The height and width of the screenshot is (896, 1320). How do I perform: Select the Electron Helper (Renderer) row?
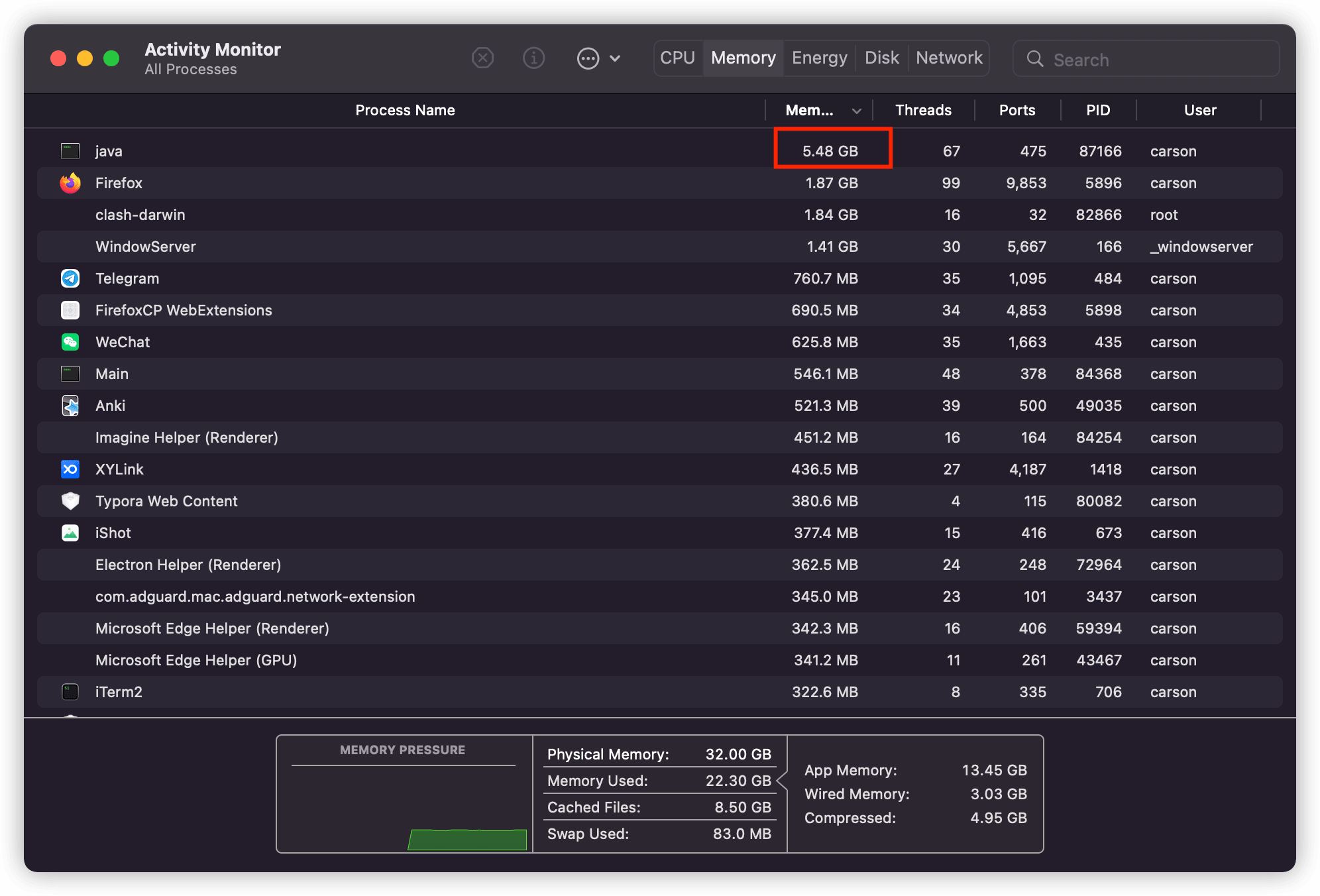[659, 565]
